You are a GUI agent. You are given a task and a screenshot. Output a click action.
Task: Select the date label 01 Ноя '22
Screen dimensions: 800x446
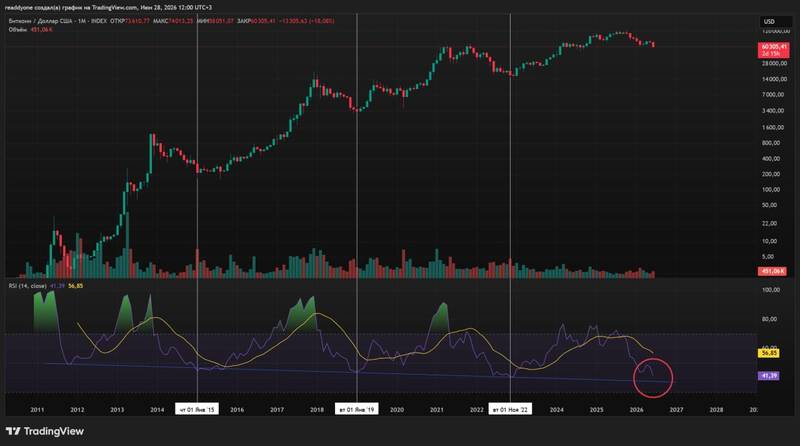pyautogui.click(x=510, y=409)
